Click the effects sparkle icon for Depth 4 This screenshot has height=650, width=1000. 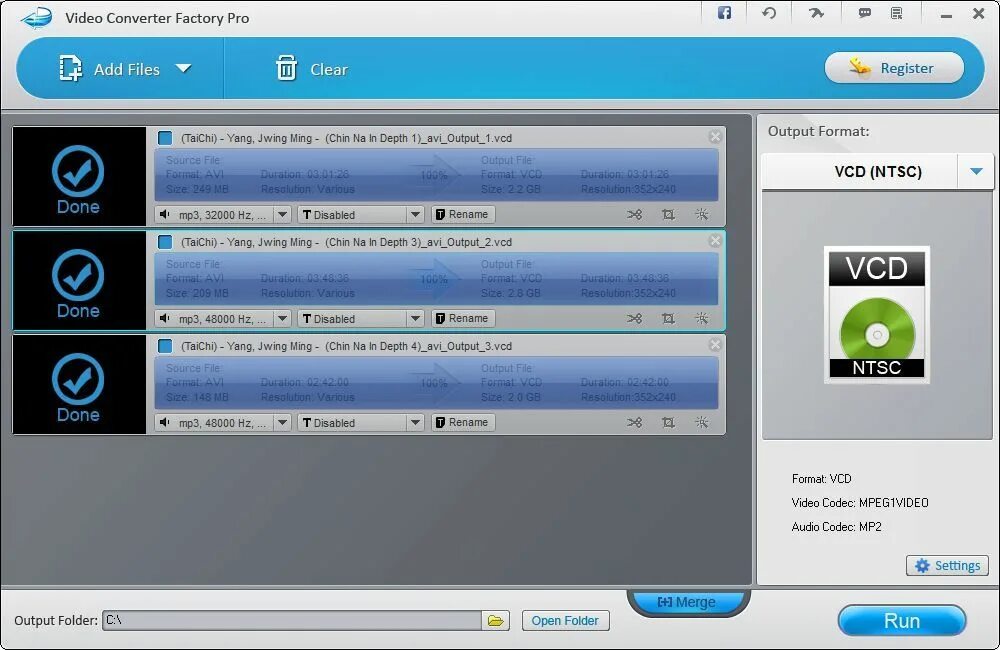click(x=702, y=422)
